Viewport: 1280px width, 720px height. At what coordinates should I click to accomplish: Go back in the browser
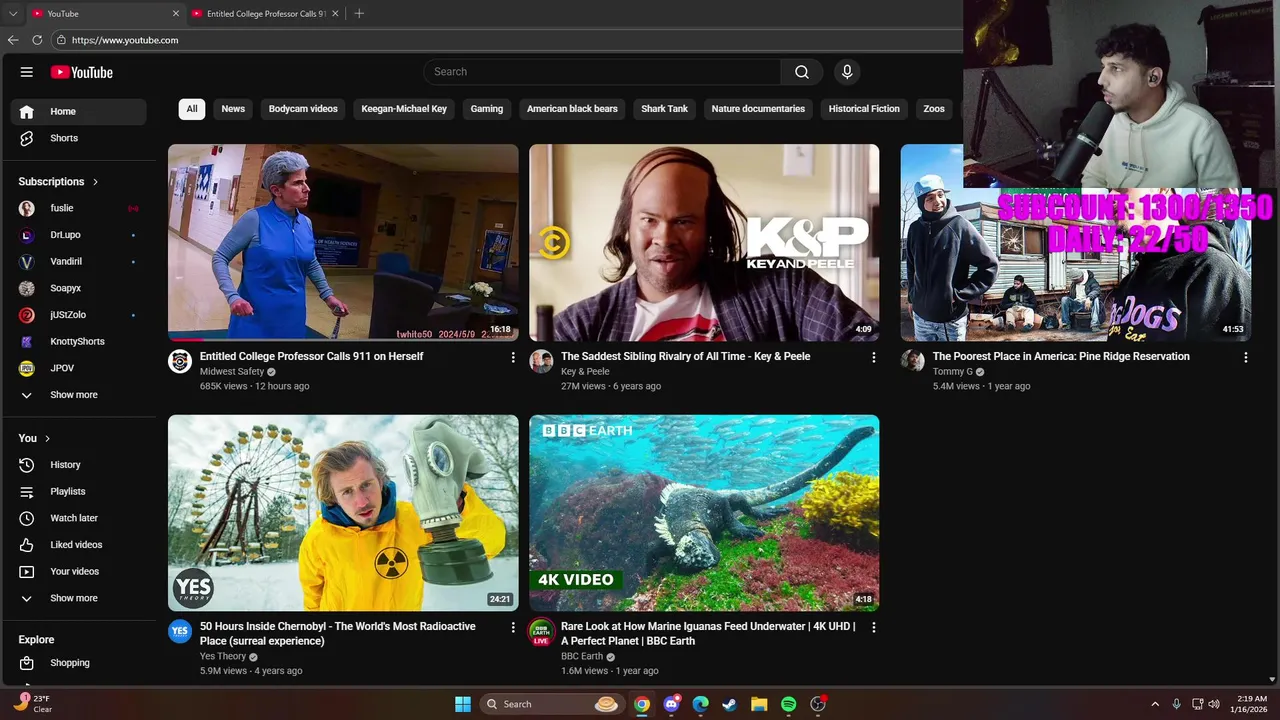(x=13, y=40)
